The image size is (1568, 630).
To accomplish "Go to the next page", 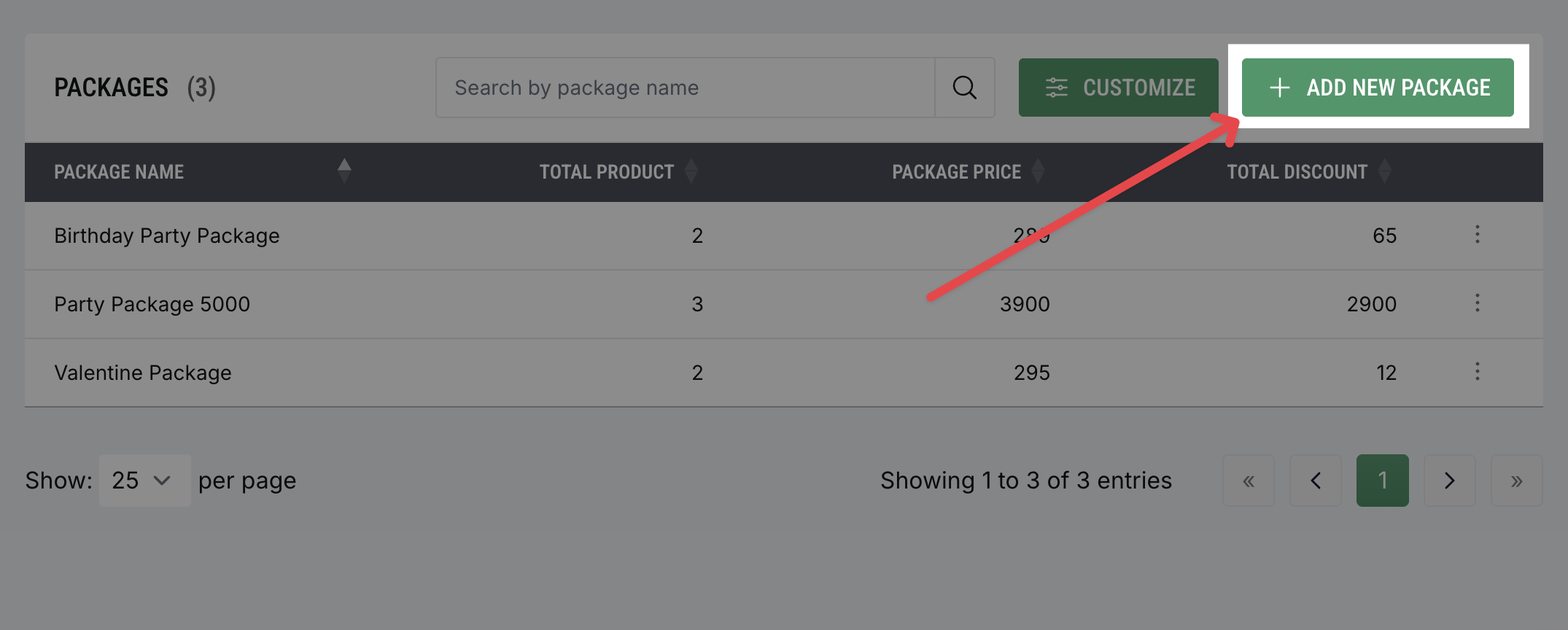I will point(1449,481).
